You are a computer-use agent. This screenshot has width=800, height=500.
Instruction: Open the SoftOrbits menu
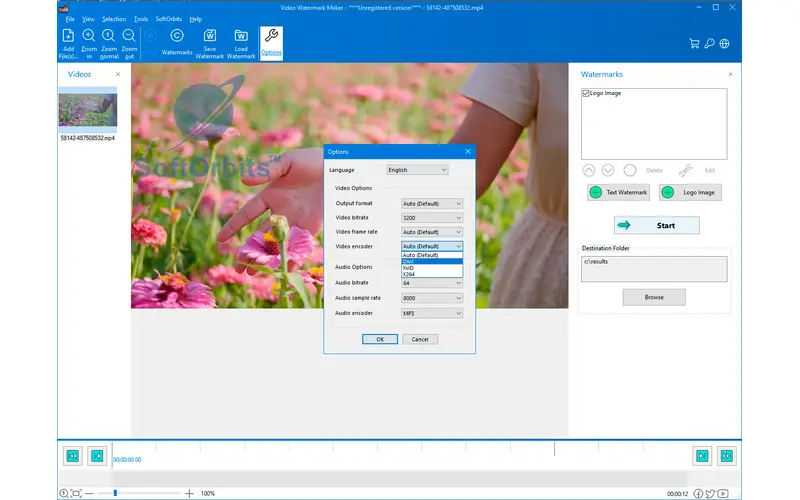coord(168,19)
